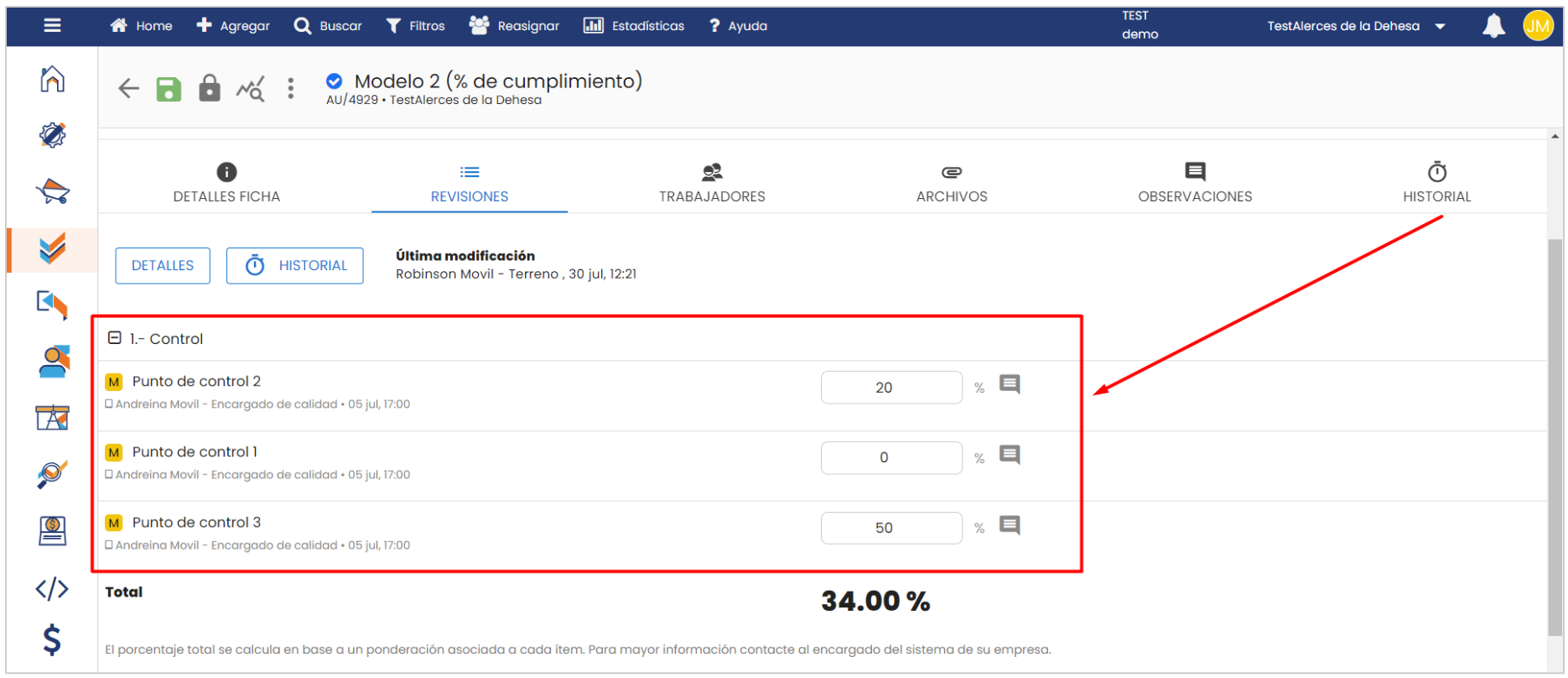Open the code brackets sidebar icon
1568x678 pixels.
click(52, 589)
